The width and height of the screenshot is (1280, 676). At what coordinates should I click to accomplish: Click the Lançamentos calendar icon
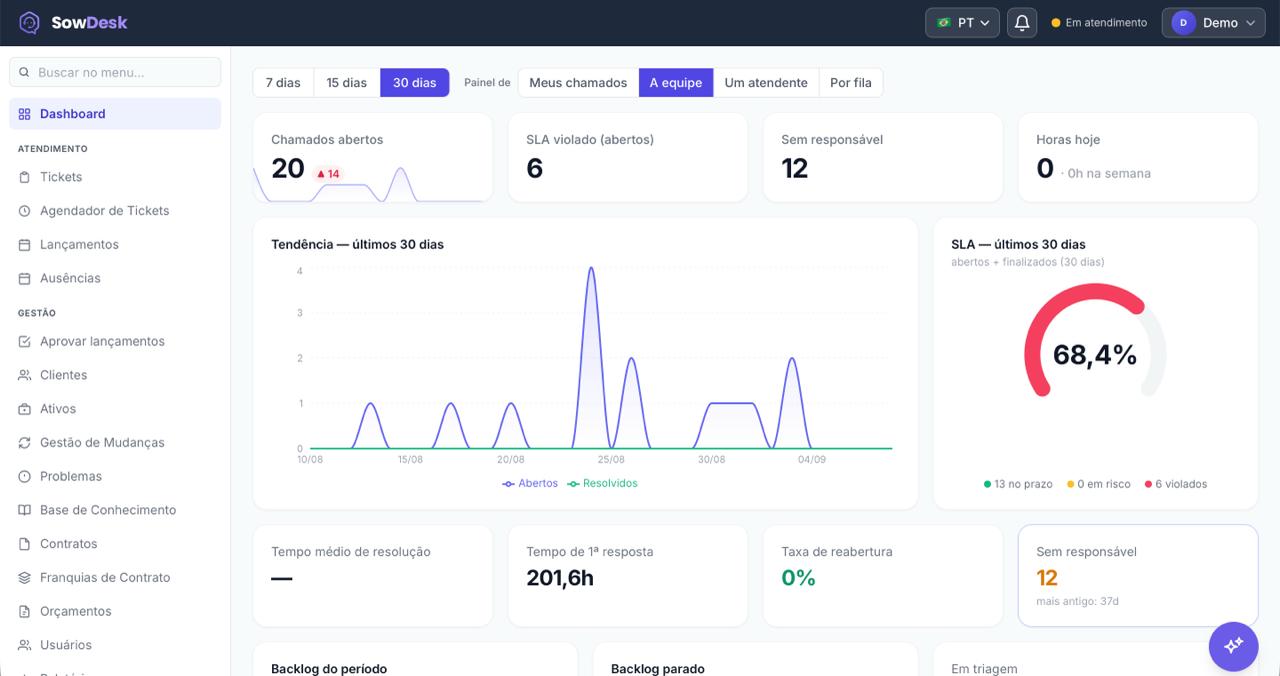(x=25, y=245)
